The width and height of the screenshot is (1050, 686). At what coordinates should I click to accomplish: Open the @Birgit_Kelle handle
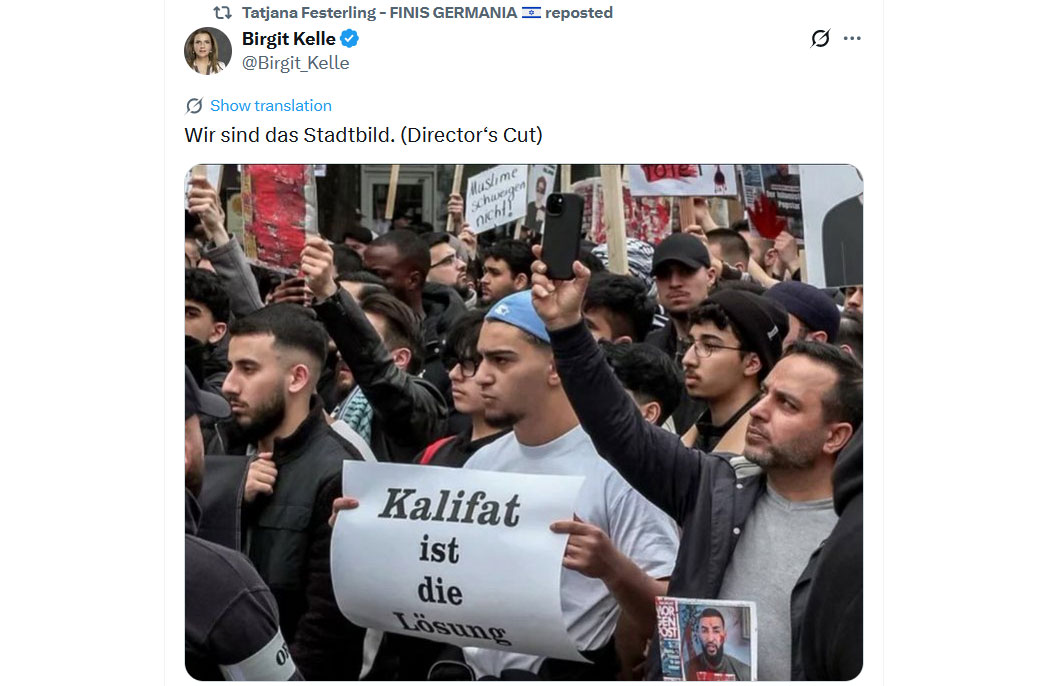295,63
